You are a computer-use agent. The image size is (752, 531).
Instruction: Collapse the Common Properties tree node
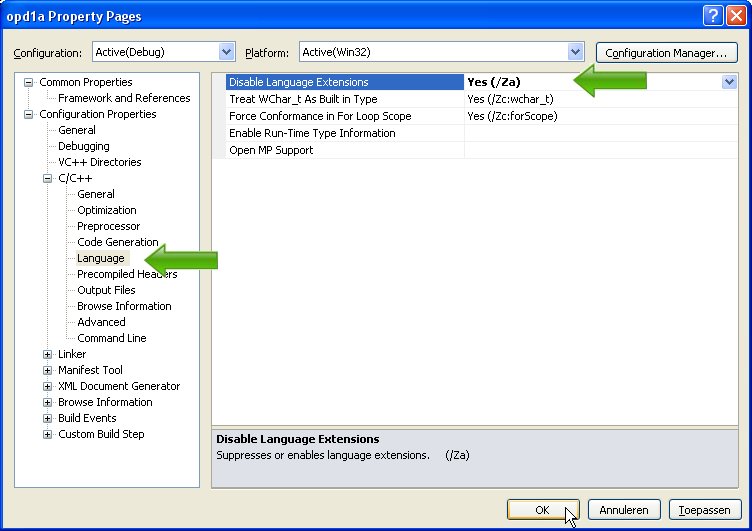coord(29,82)
